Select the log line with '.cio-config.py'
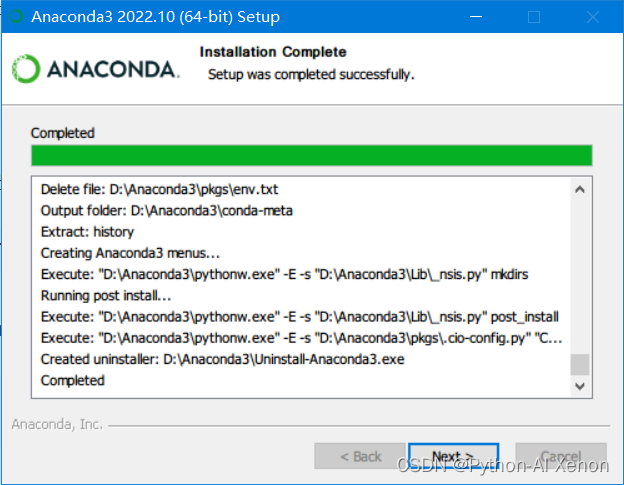The width and height of the screenshot is (624, 485). pos(301,338)
